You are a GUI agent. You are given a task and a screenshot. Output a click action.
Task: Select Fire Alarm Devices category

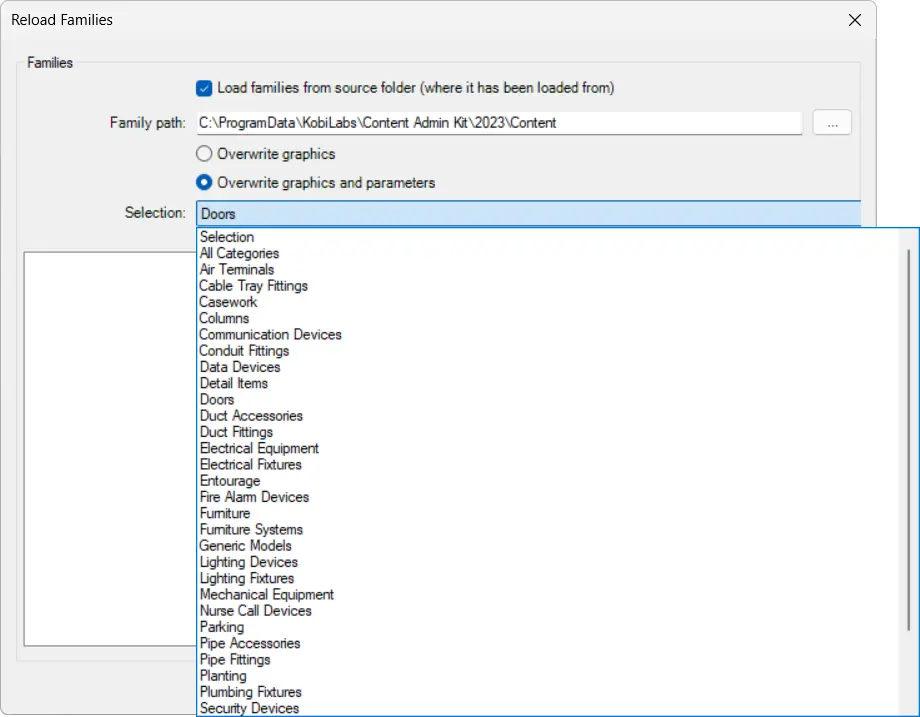point(254,497)
